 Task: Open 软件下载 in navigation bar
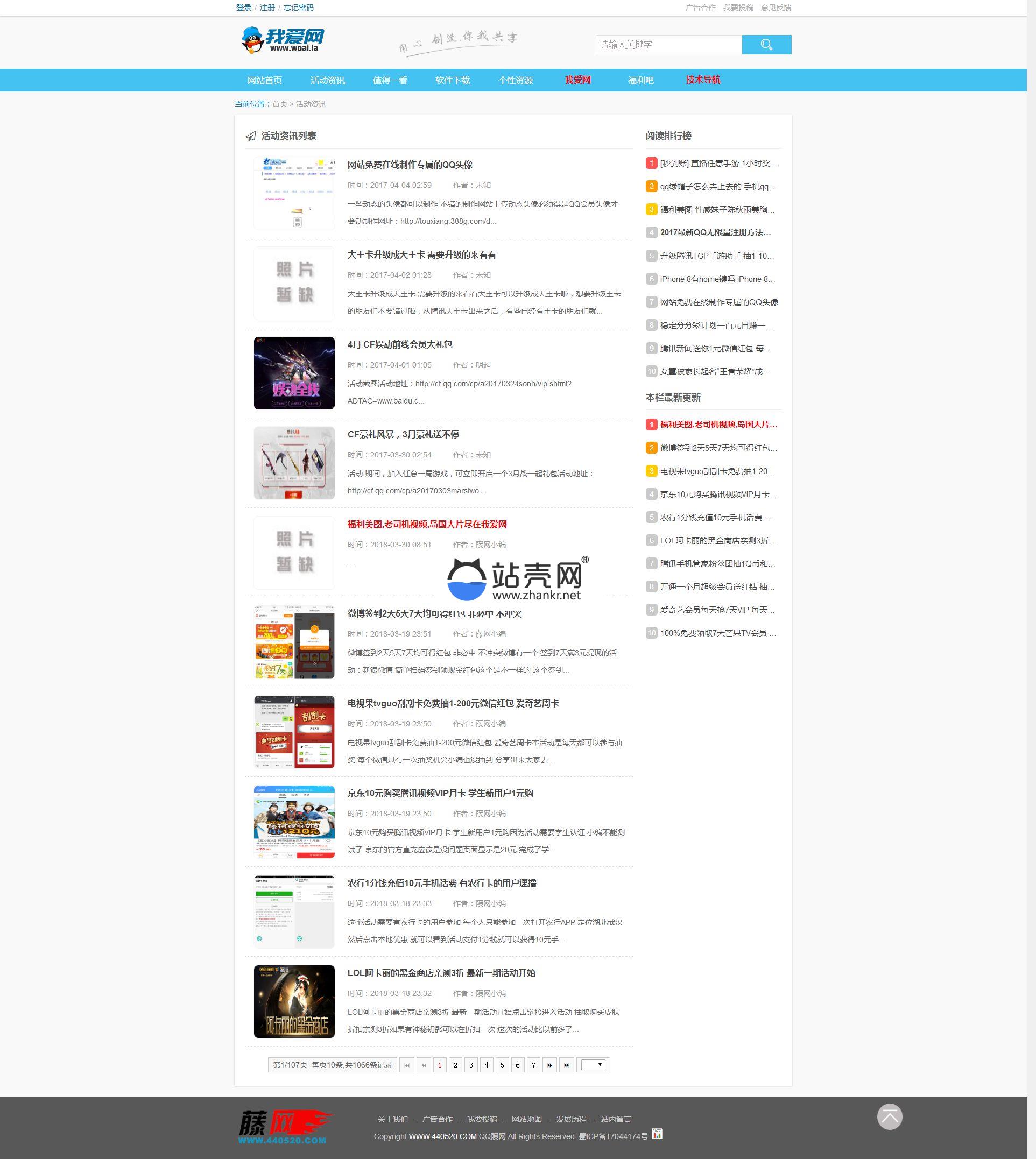pos(452,80)
